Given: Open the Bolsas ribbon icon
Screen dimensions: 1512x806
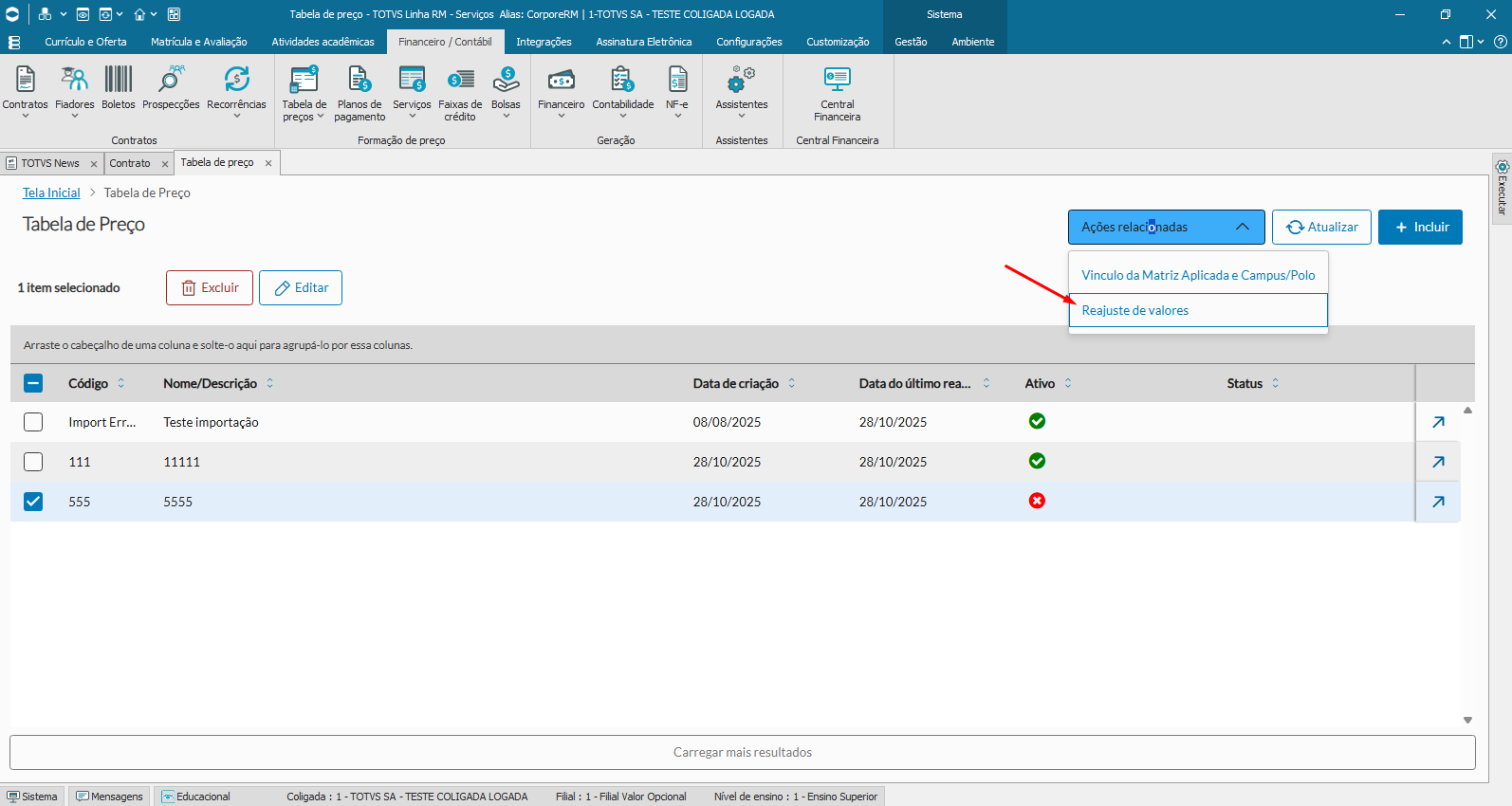Looking at the screenshot, I should coord(506,80).
